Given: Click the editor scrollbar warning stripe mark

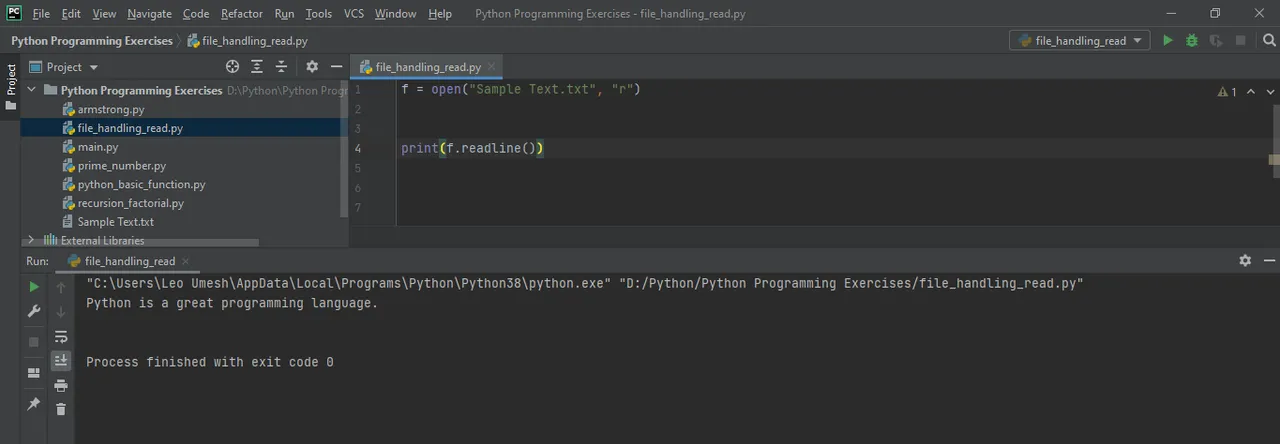Looking at the screenshot, I should click(x=1274, y=159).
